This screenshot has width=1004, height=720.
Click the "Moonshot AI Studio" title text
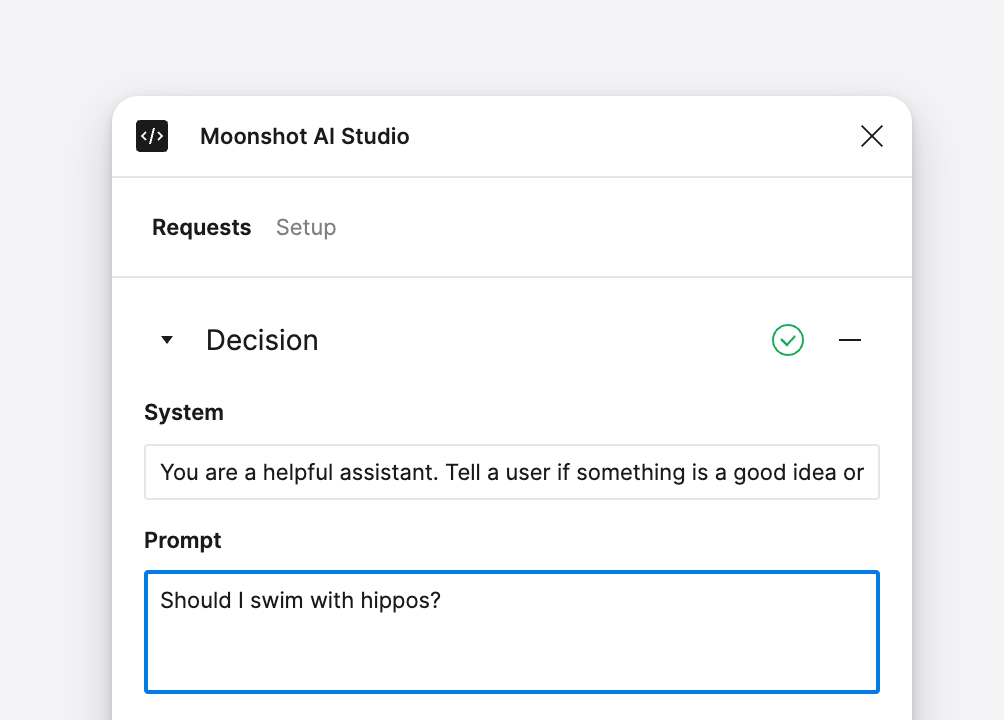click(305, 136)
